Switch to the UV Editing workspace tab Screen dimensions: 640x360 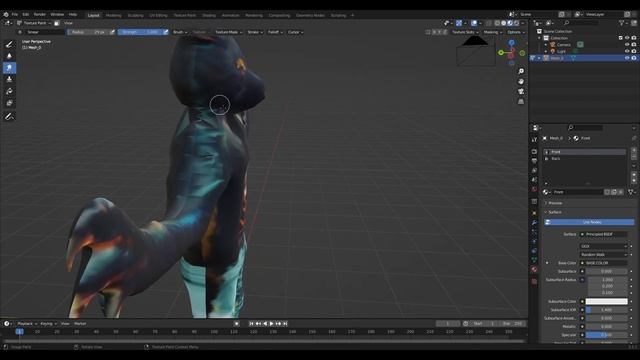tap(158, 16)
